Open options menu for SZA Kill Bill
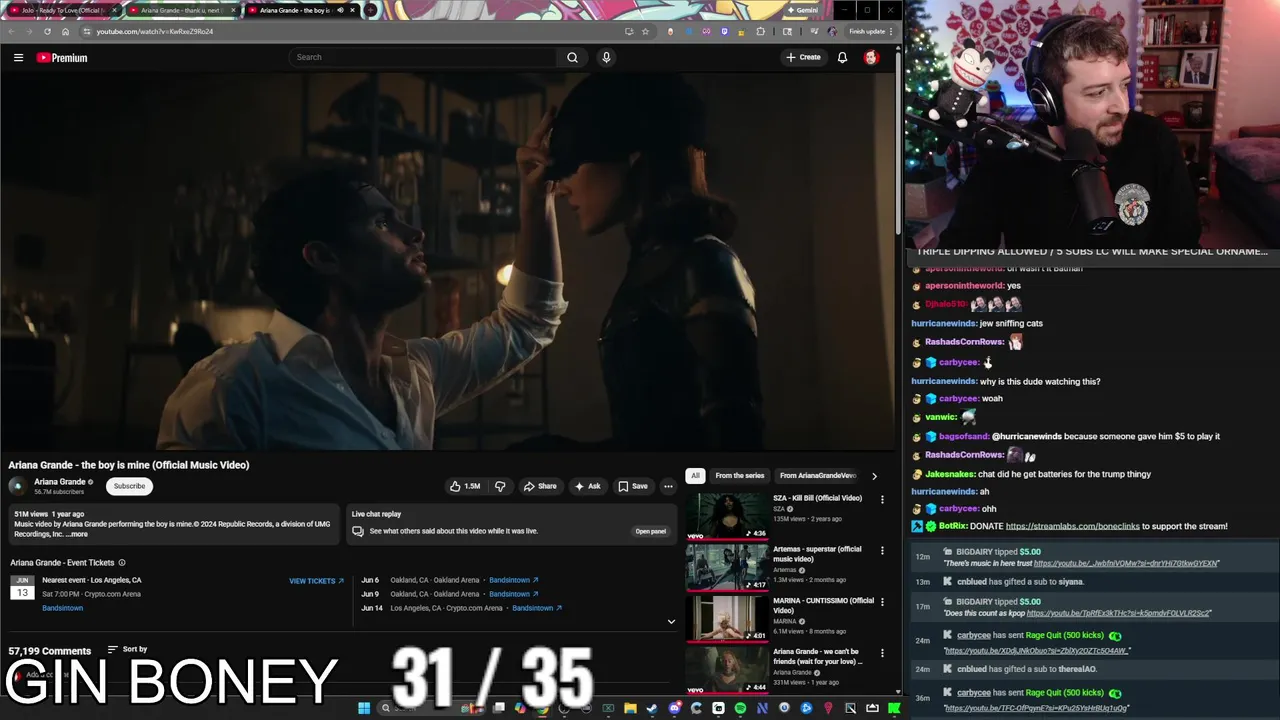The width and height of the screenshot is (1280, 720). (x=882, y=499)
